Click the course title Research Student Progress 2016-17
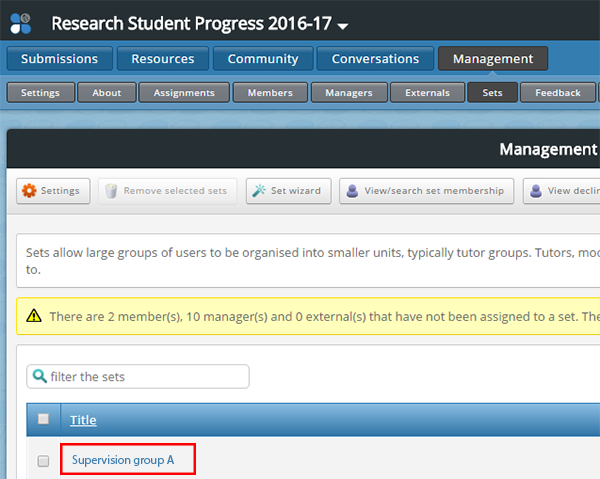Viewport: 600px width, 479px height. coord(191,23)
